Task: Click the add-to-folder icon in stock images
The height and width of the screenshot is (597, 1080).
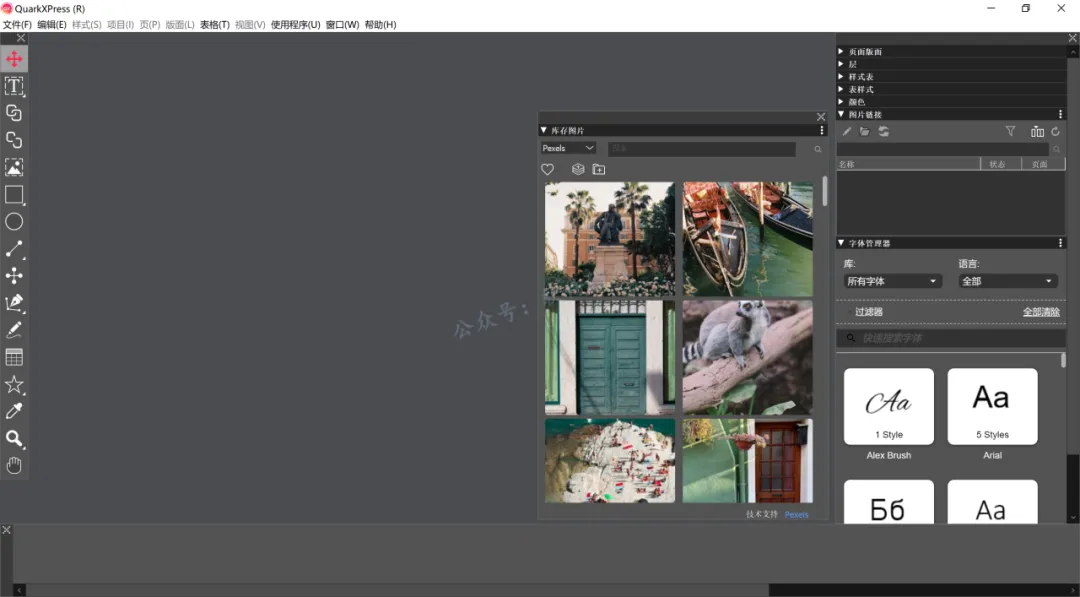Action: click(x=599, y=169)
